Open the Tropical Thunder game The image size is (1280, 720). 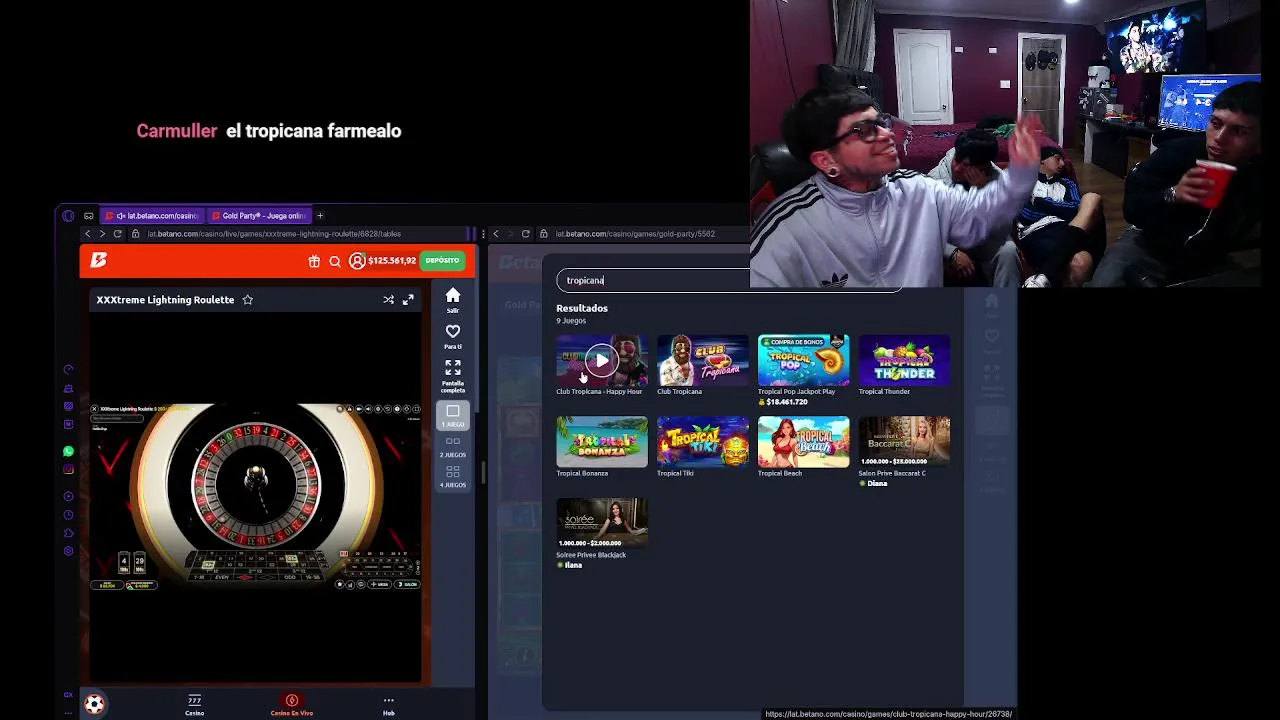pyautogui.click(x=904, y=360)
